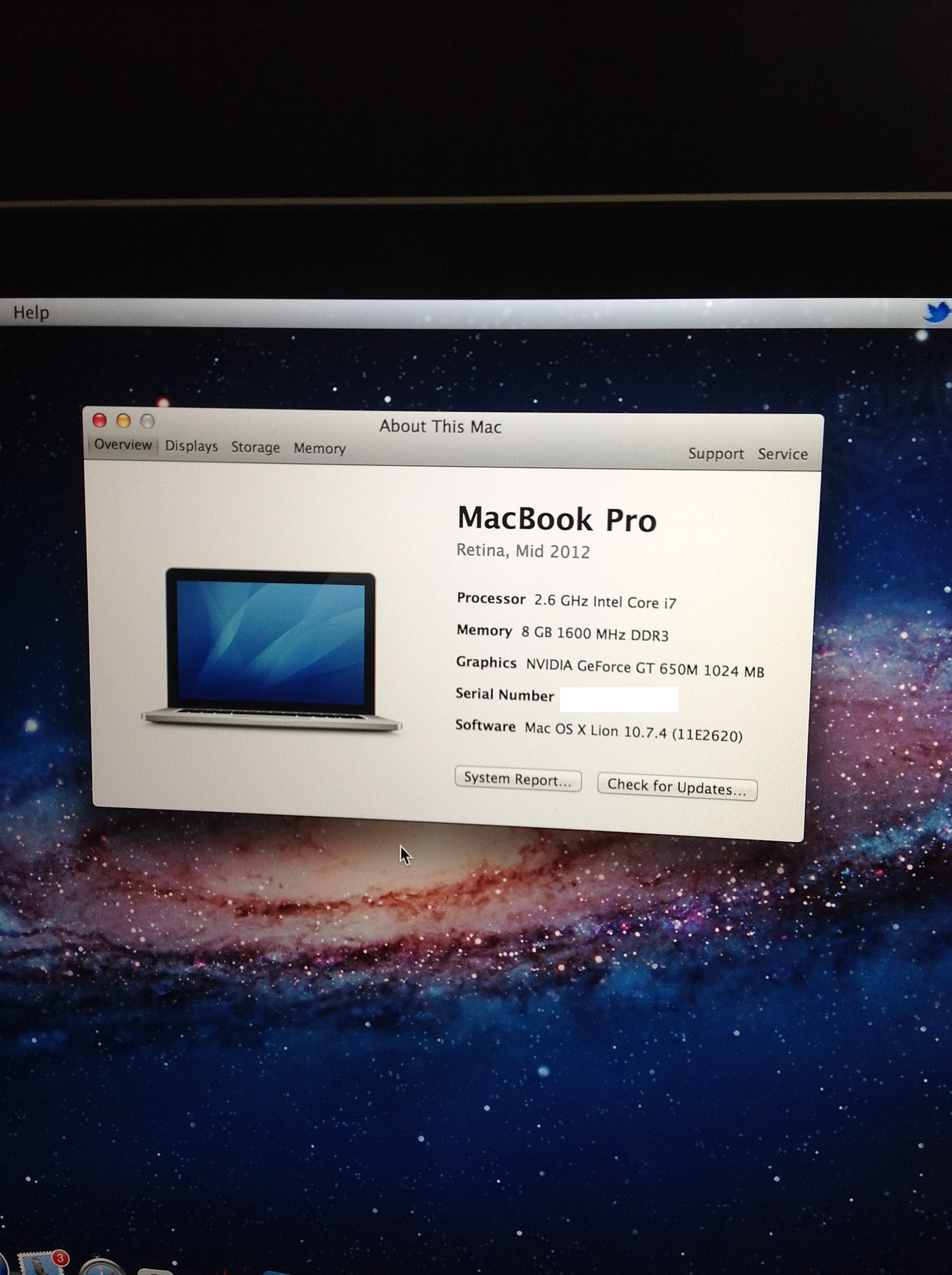Open the Storage tab
This screenshot has width=952, height=1275.
click(255, 447)
